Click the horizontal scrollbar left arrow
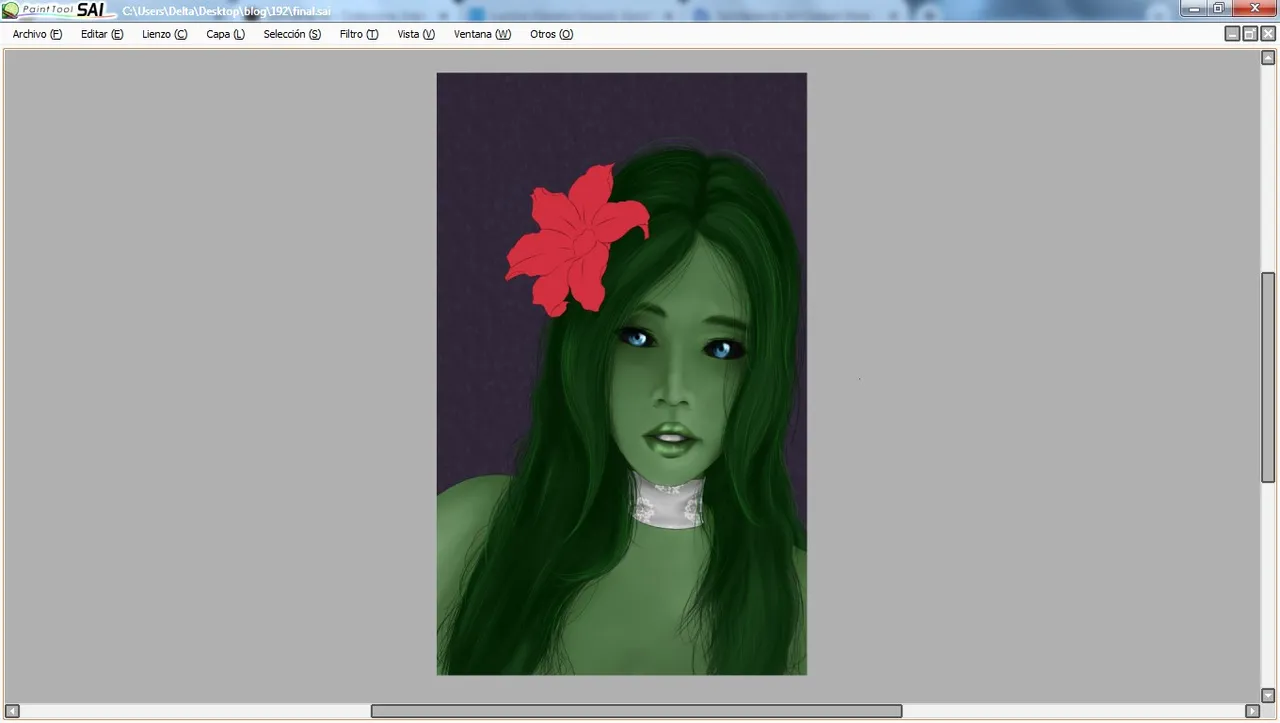1280x723 pixels. [12, 711]
